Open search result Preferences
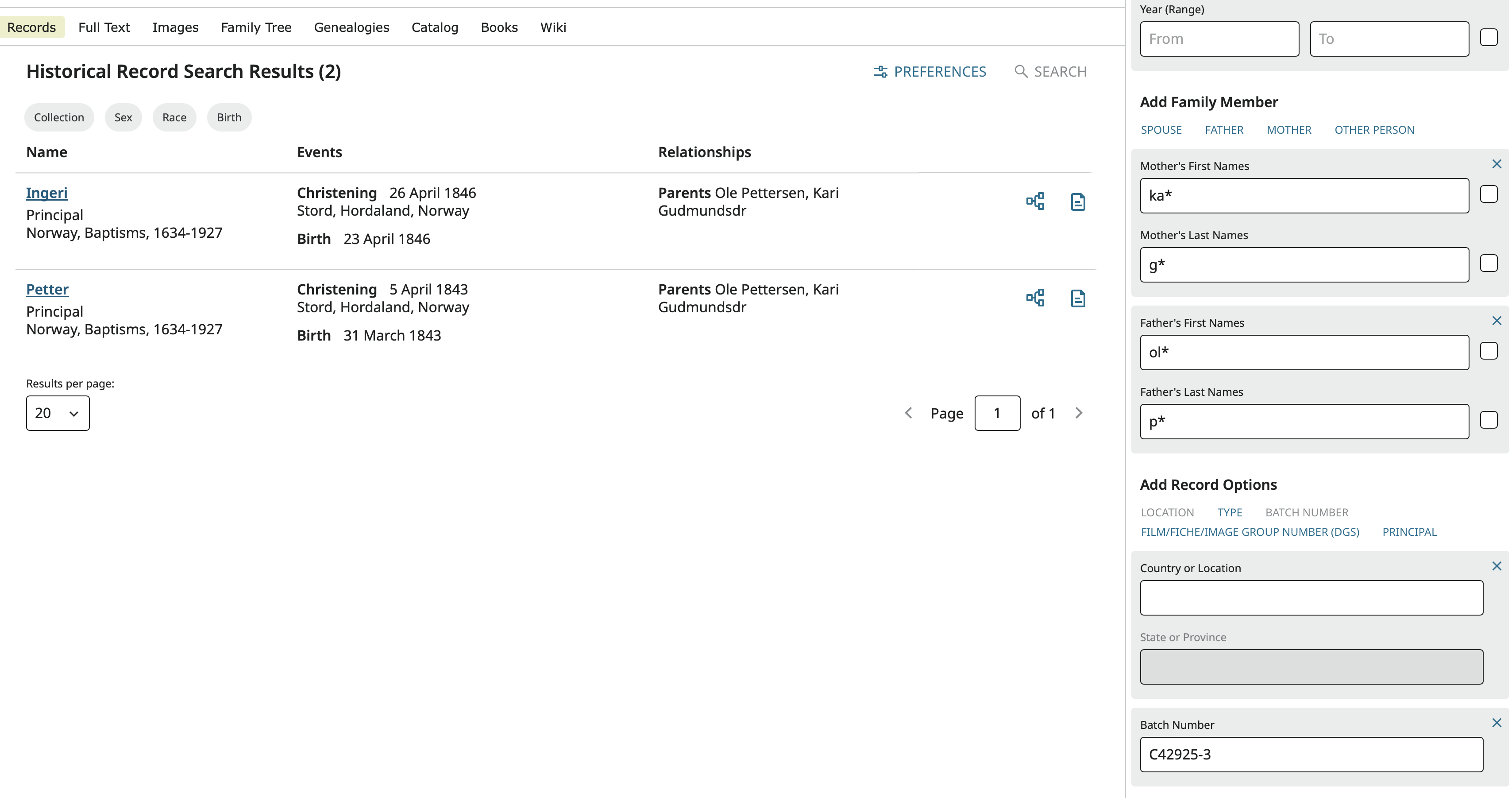Image resolution: width=1512 pixels, height=798 pixels. (x=930, y=71)
